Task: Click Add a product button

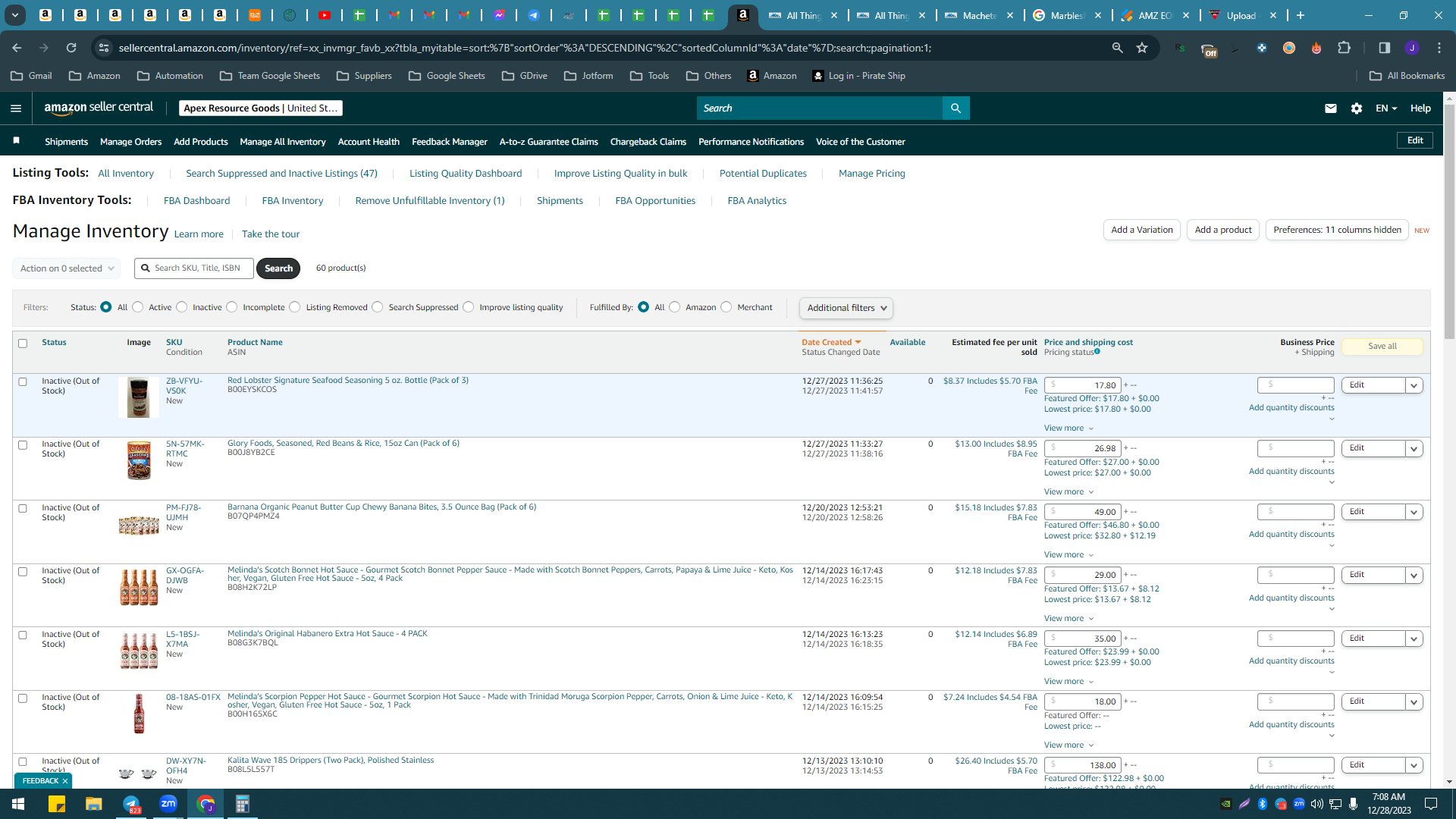Action: (1223, 230)
